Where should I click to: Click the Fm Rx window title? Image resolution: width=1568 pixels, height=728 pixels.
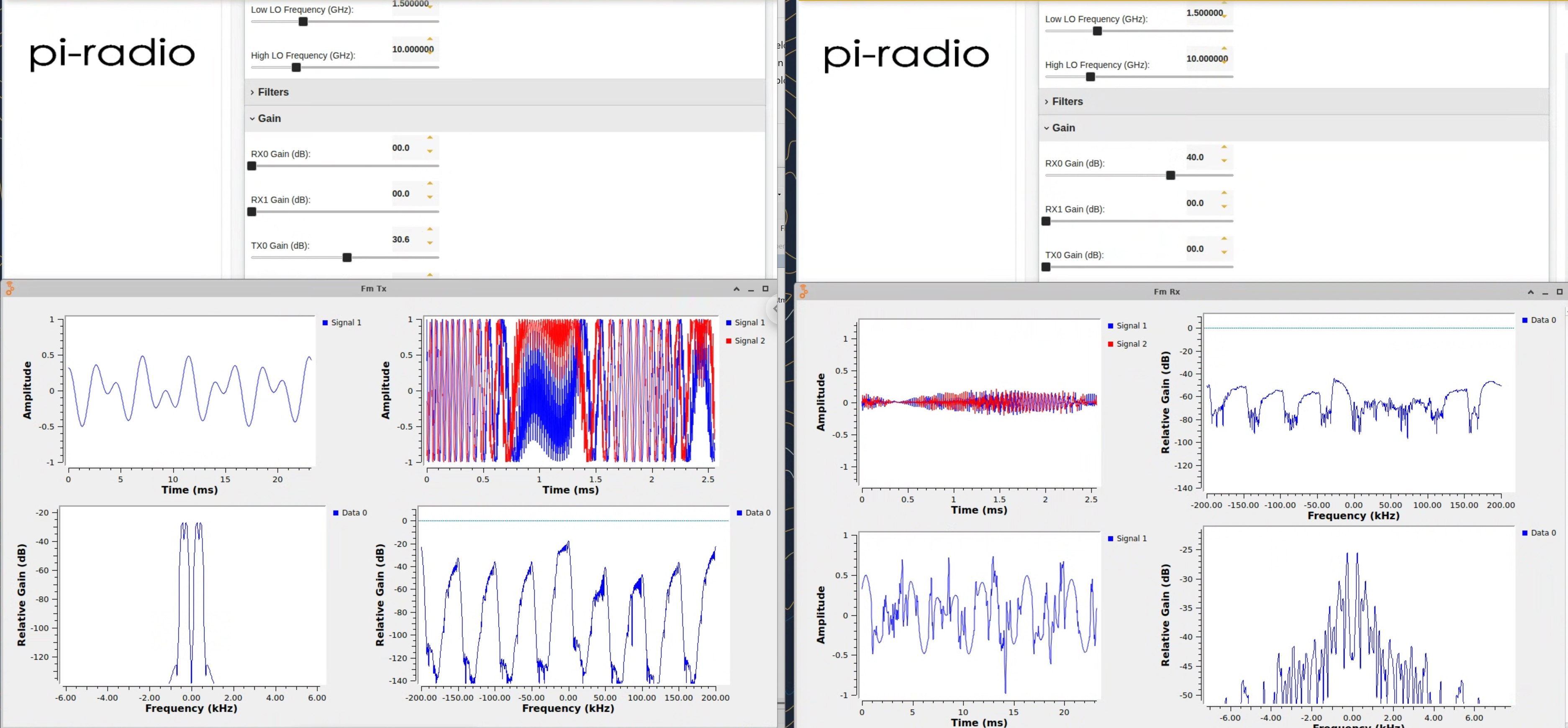click(1166, 292)
